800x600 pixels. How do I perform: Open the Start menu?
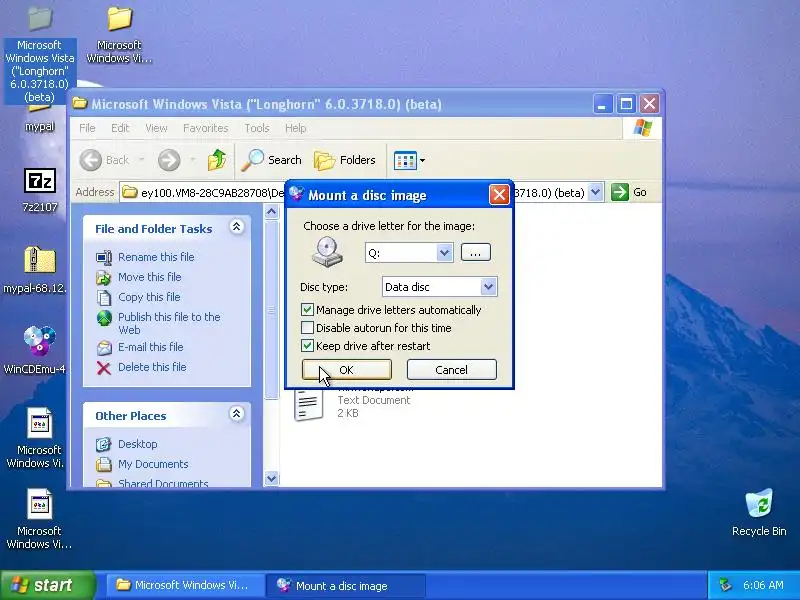[x=47, y=585]
